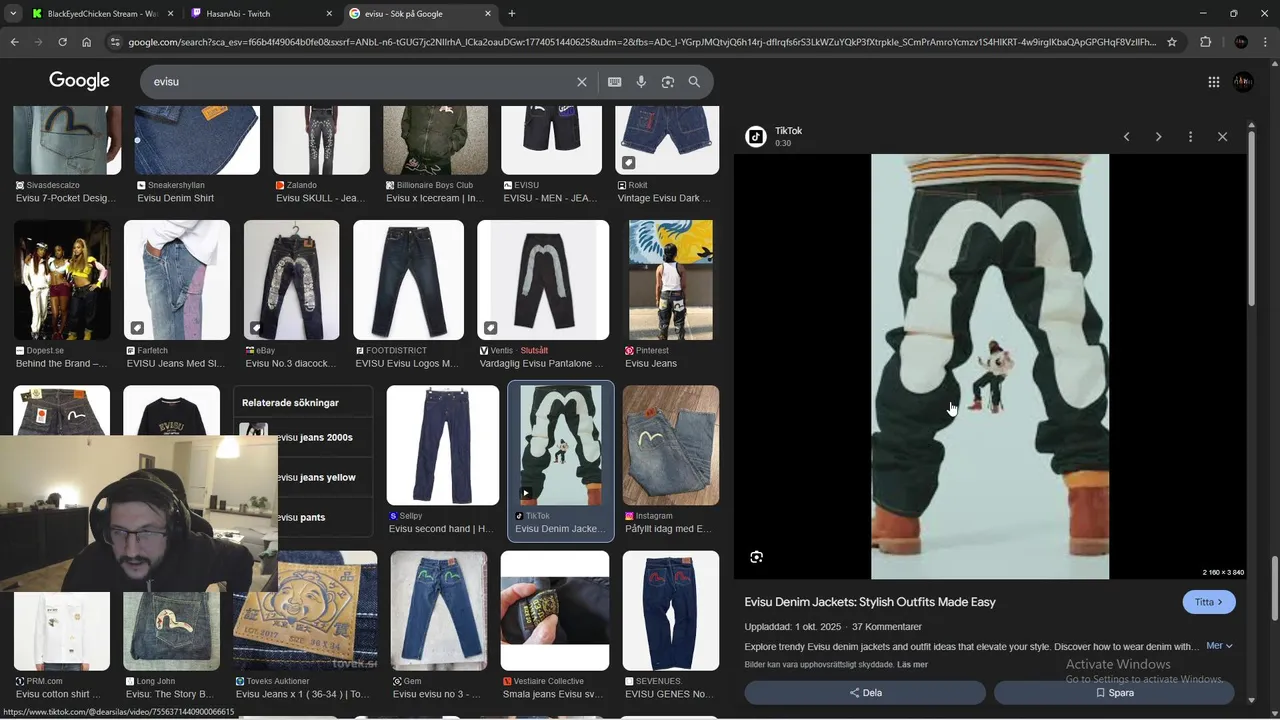1280x720 pixels.
Task: Open the Chrome three-dot menu
Action: (x=1265, y=42)
